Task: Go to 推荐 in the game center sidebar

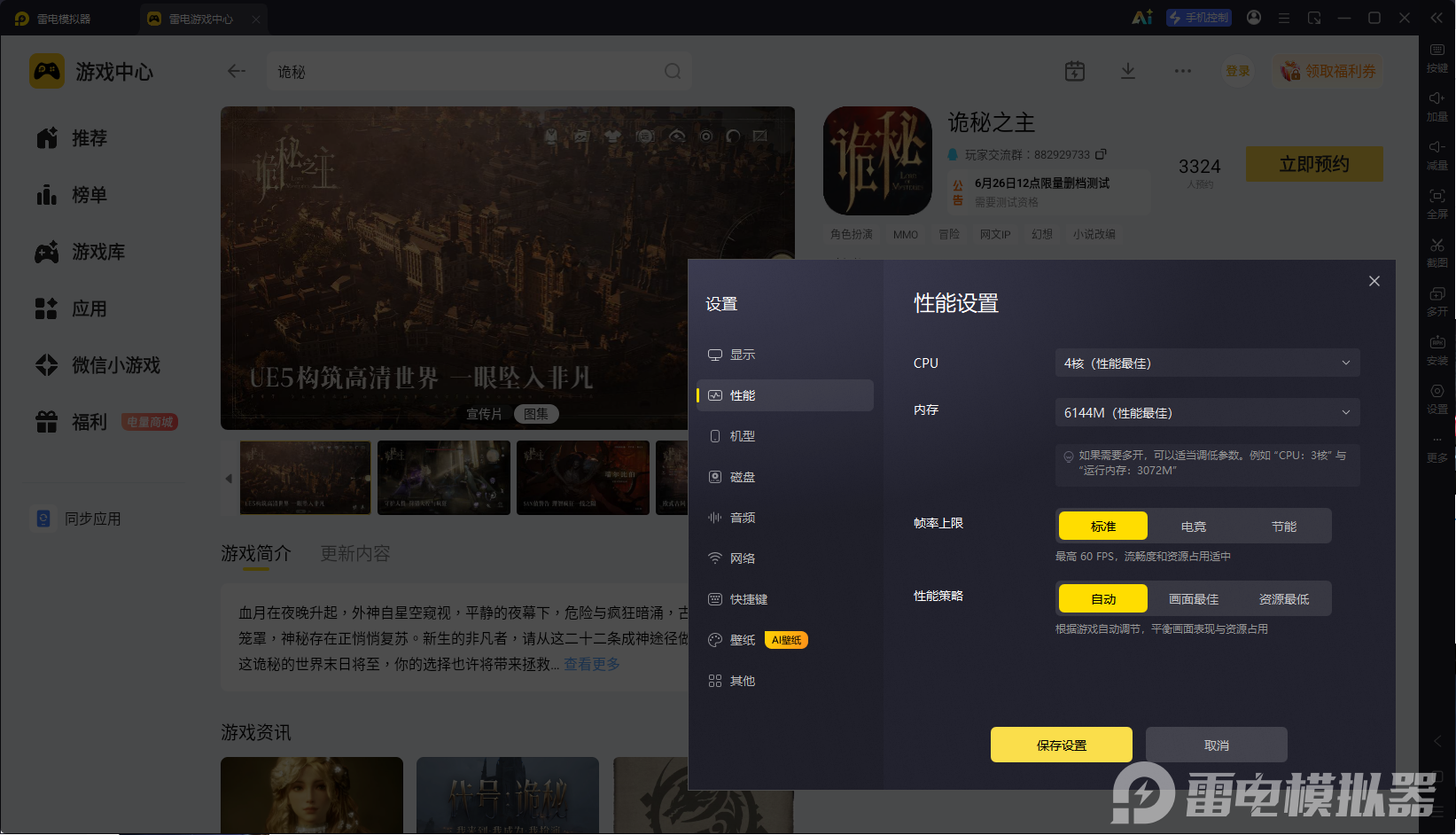Action: coord(72,138)
